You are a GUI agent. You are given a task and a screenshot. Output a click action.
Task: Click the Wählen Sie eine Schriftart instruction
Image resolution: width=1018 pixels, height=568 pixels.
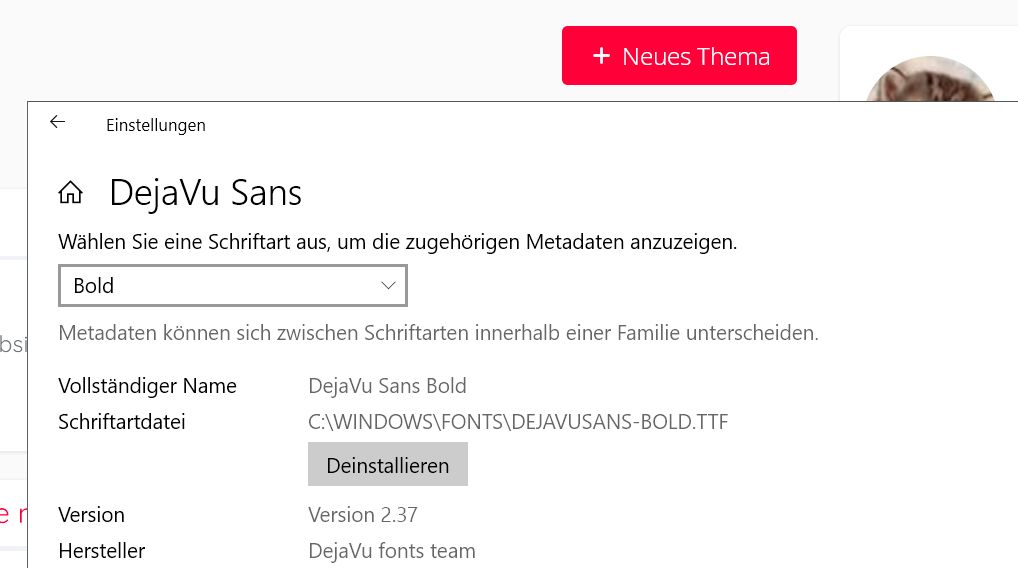pyautogui.click(x=397, y=242)
